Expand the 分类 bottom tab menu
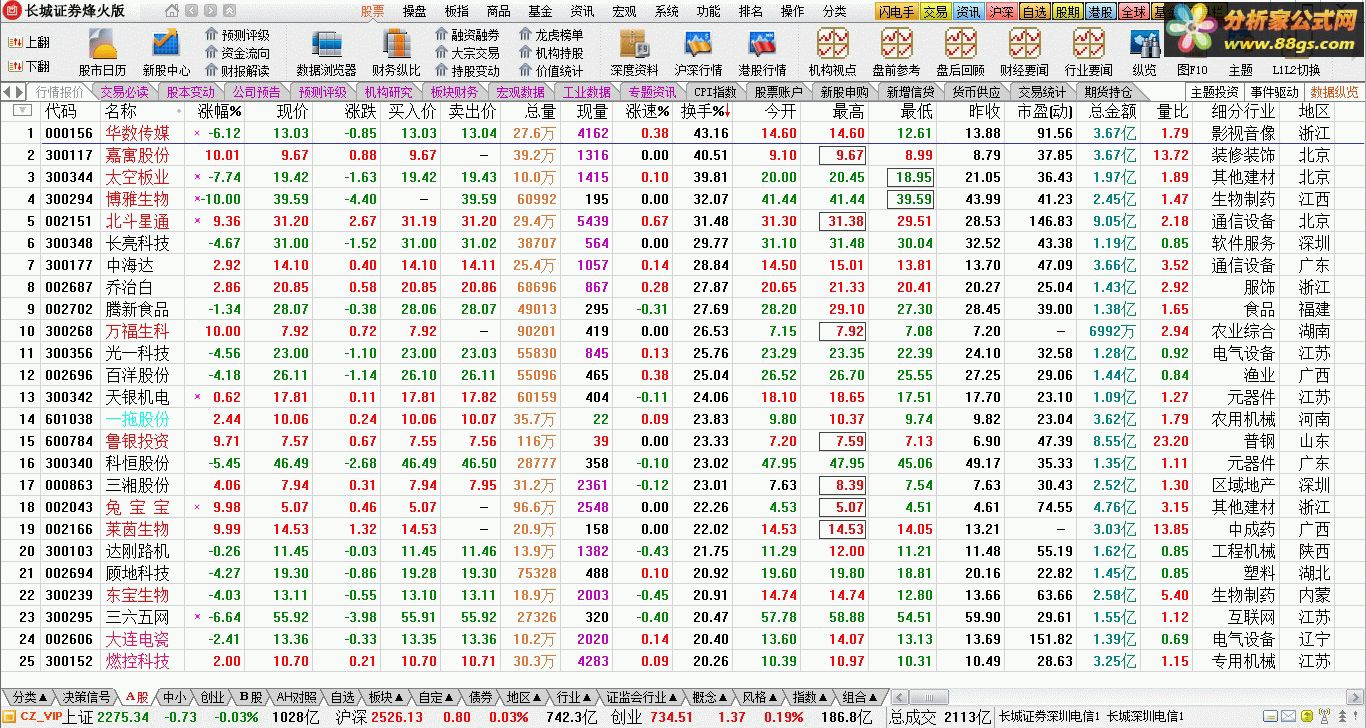The width and height of the screenshot is (1366, 728). point(29,697)
